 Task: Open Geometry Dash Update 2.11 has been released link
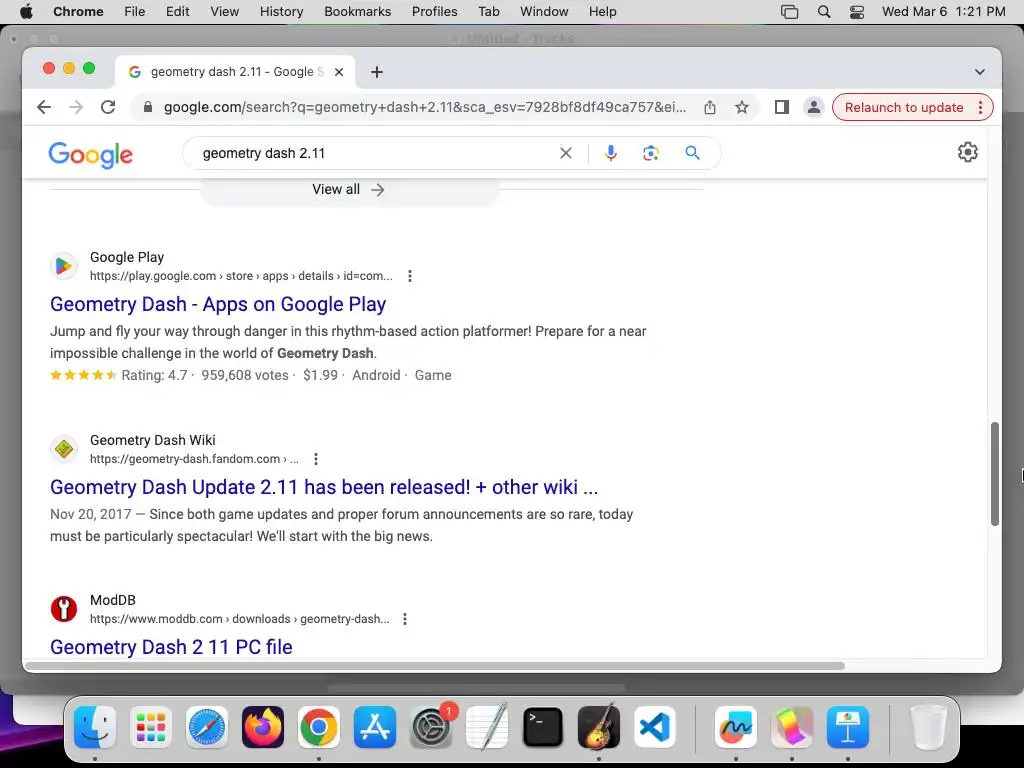coord(324,487)
